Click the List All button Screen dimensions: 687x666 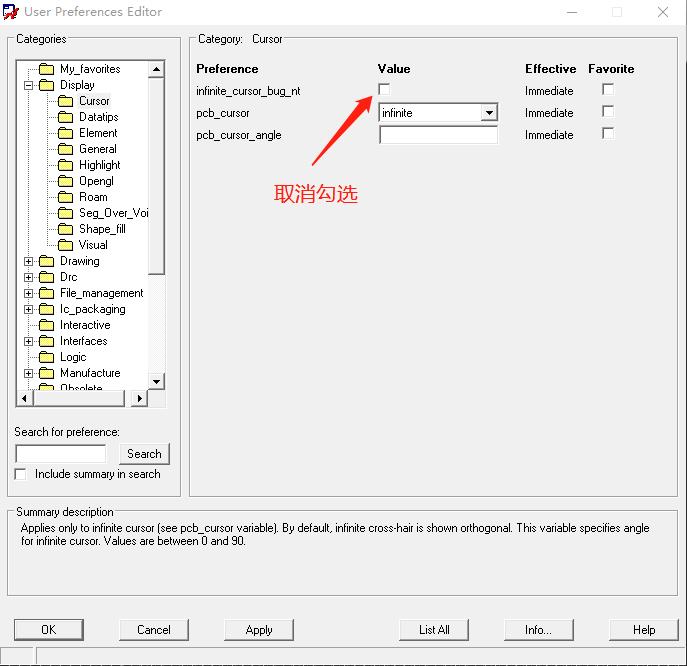(x=434, y=630)
